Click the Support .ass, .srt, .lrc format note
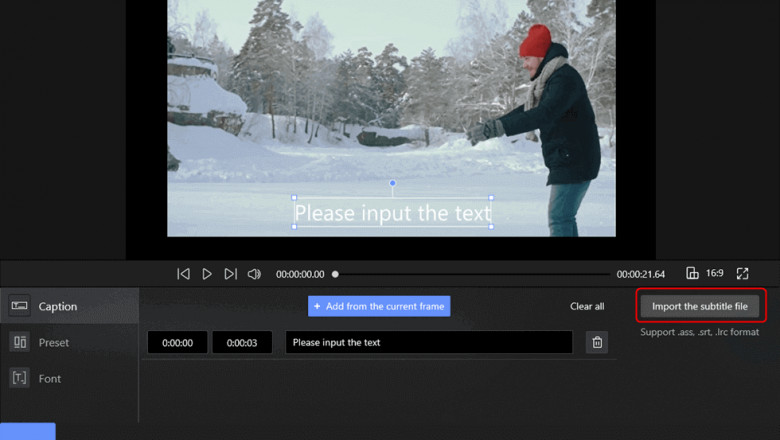 [x=699, y=332]
